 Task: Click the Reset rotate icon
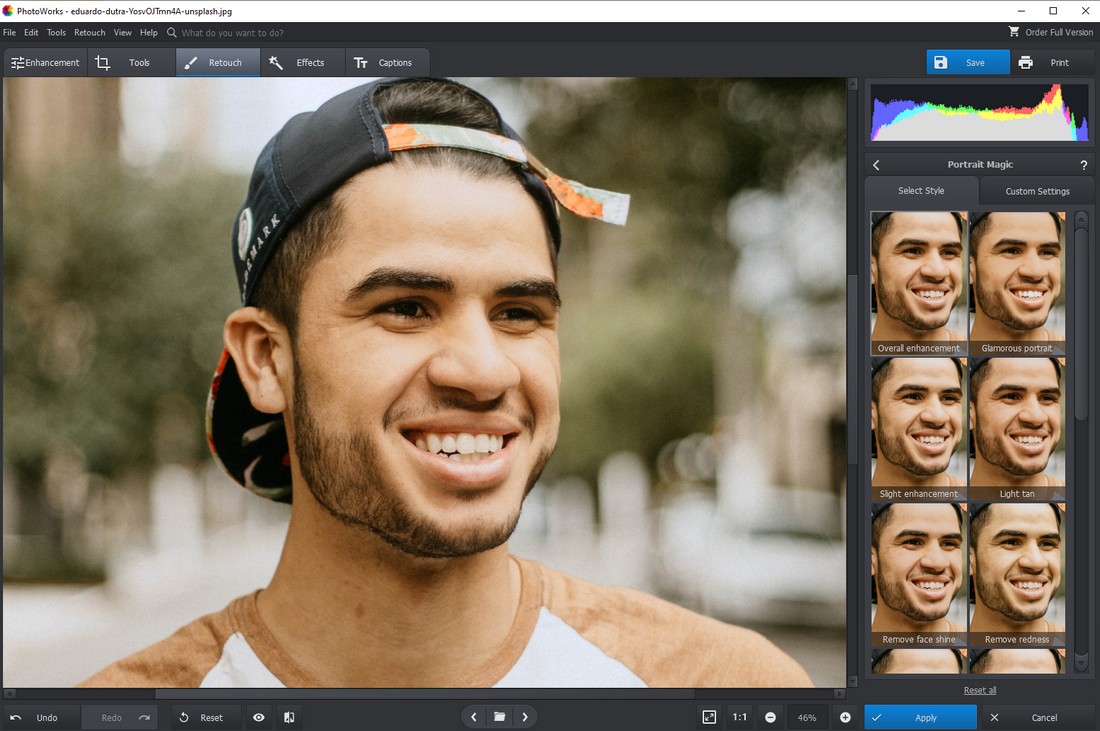pos(184,718)
